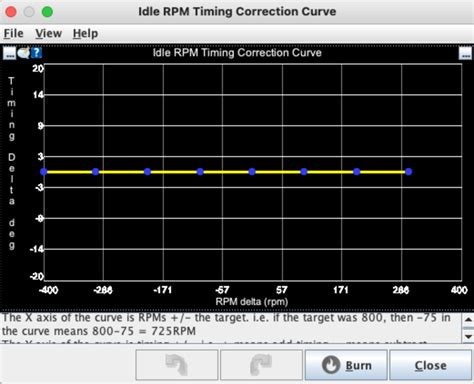This screenshot has height=384, width=474.
Task: Select the sixth curve point near 100 rpm
Action: pos(304,172)
